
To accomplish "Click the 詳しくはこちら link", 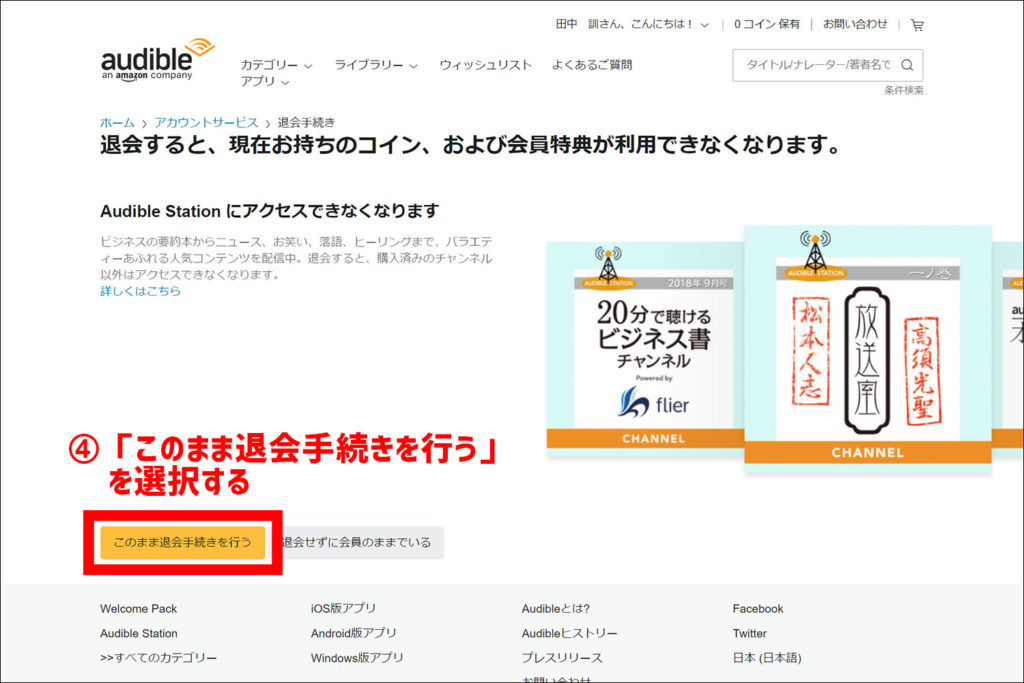I will [x=140, y=291].
